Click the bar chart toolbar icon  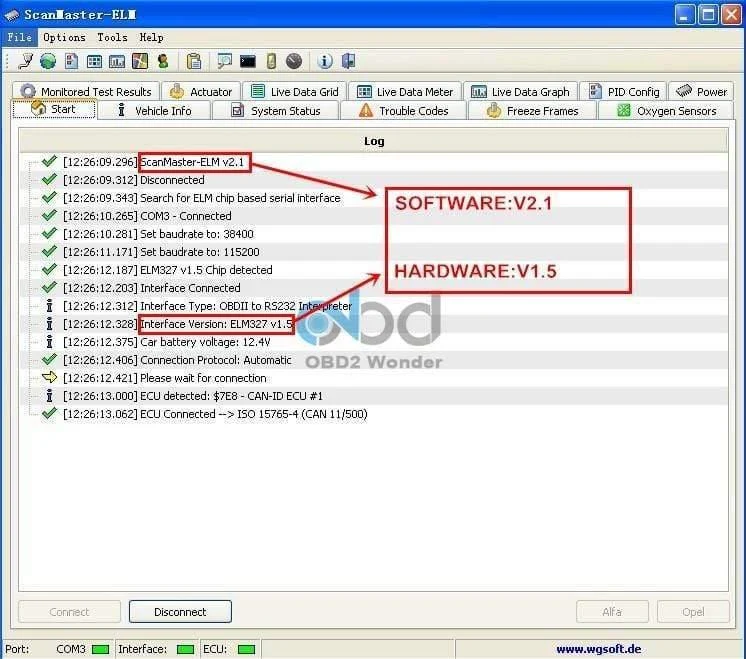117,61
